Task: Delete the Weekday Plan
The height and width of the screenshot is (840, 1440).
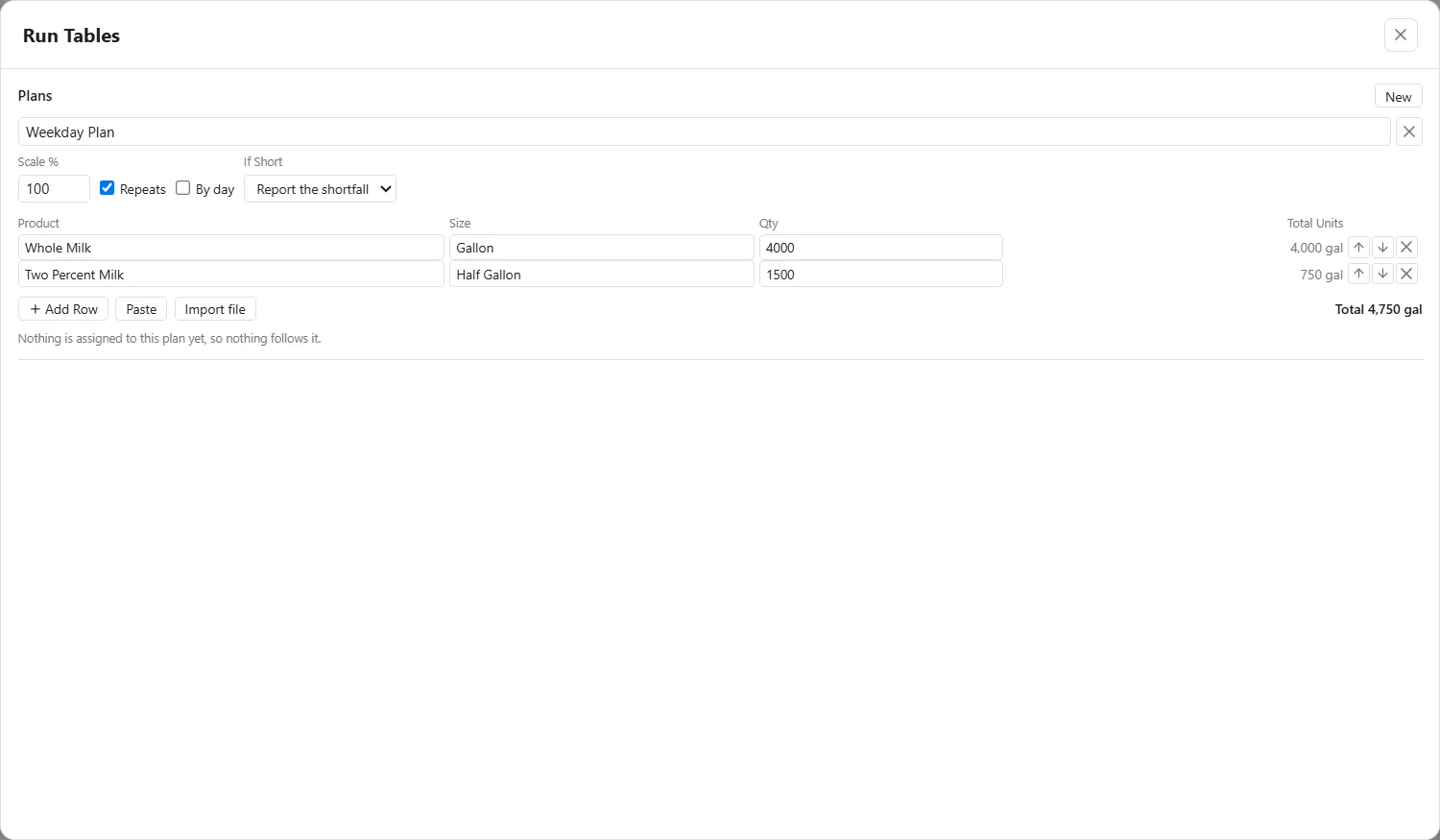Action: point(1408,132)
